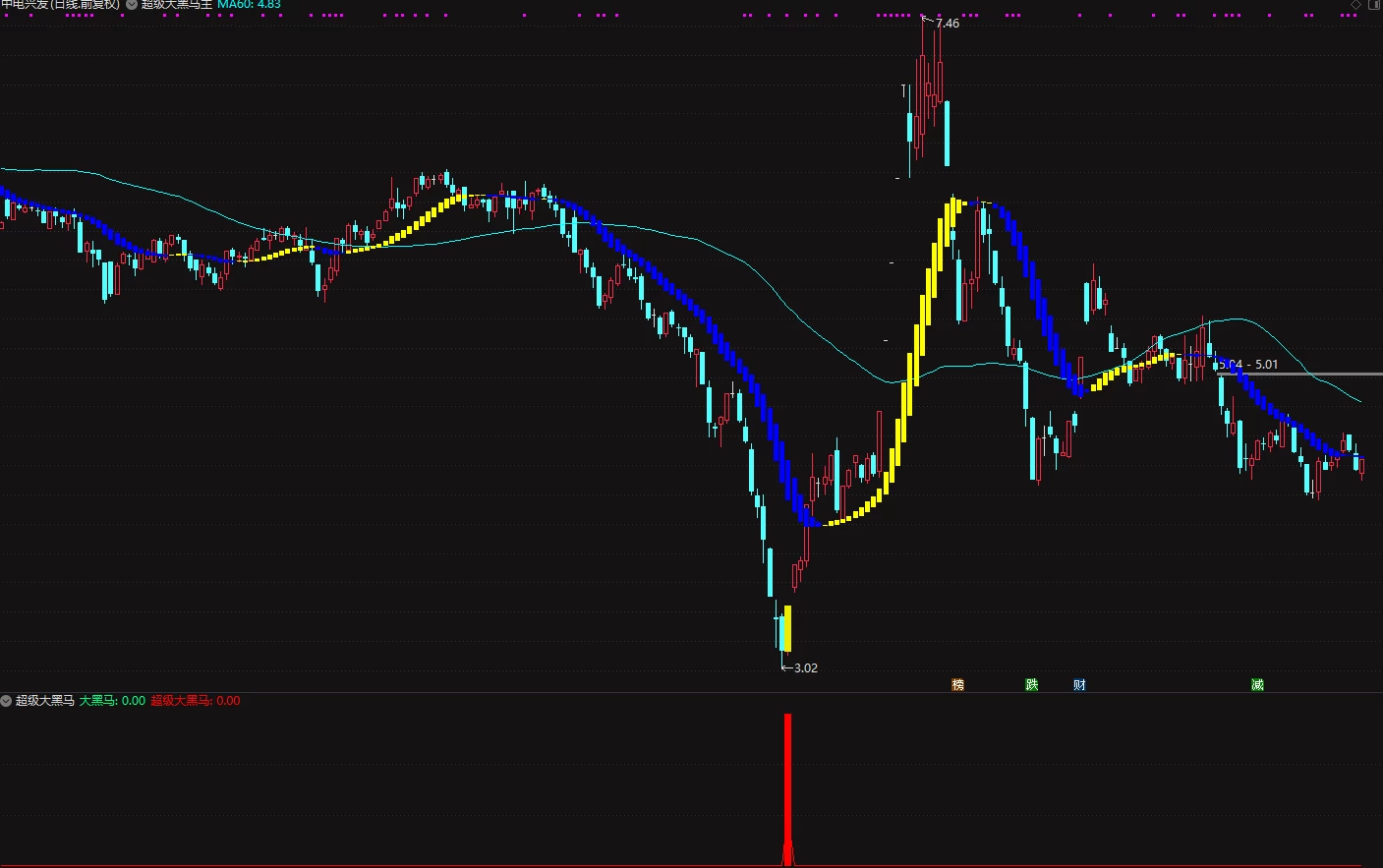Viewport: 1383px width, 868px height.
Task: Click the red 超级大黑马: 0.00 label
Action: (x=196, y=701)
